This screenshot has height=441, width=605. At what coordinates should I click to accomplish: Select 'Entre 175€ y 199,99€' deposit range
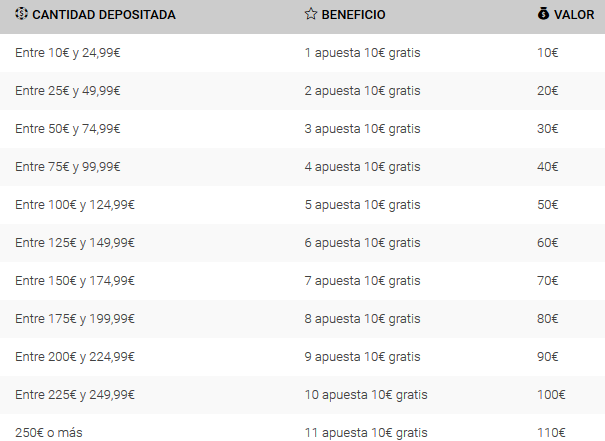pyautogui.click(x=75, y=319)
